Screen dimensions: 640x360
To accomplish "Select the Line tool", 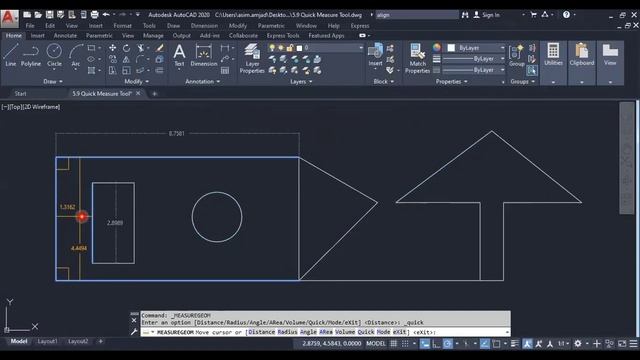I will (x=11, y=55).
